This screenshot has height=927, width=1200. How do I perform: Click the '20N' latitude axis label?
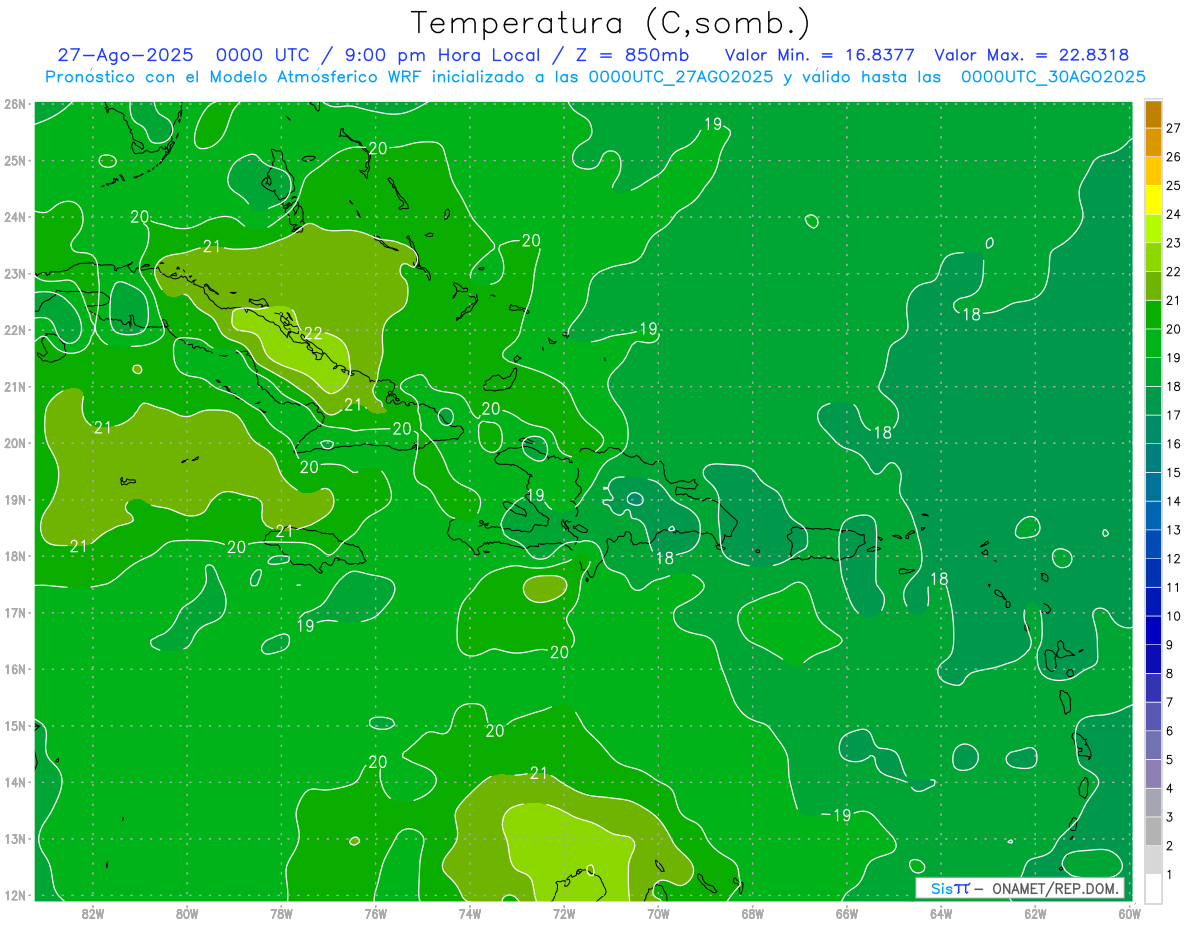[14, 443]
